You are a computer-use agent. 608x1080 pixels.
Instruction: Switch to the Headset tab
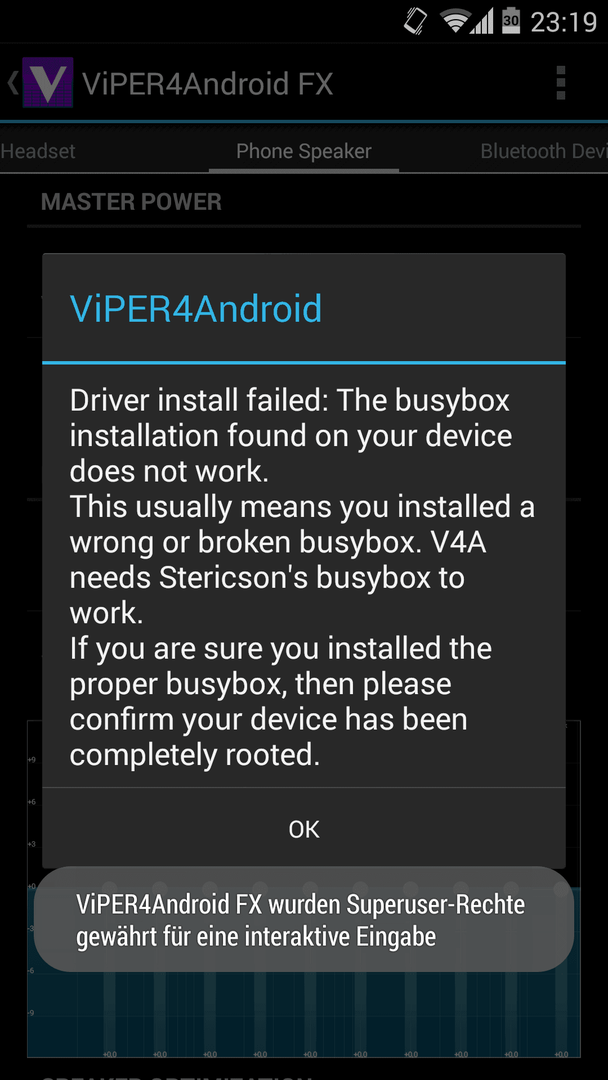(38, 152)
